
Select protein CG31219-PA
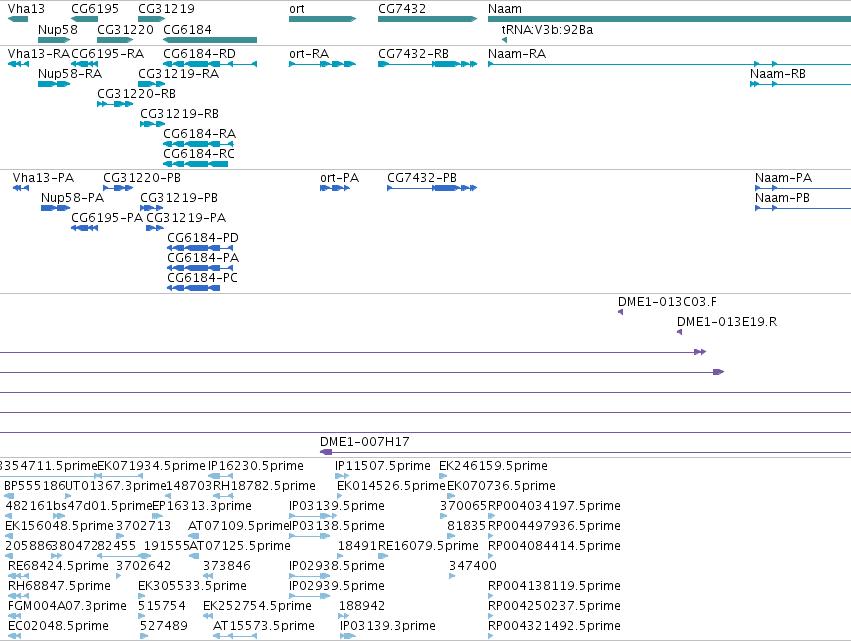tap(186, 218)
